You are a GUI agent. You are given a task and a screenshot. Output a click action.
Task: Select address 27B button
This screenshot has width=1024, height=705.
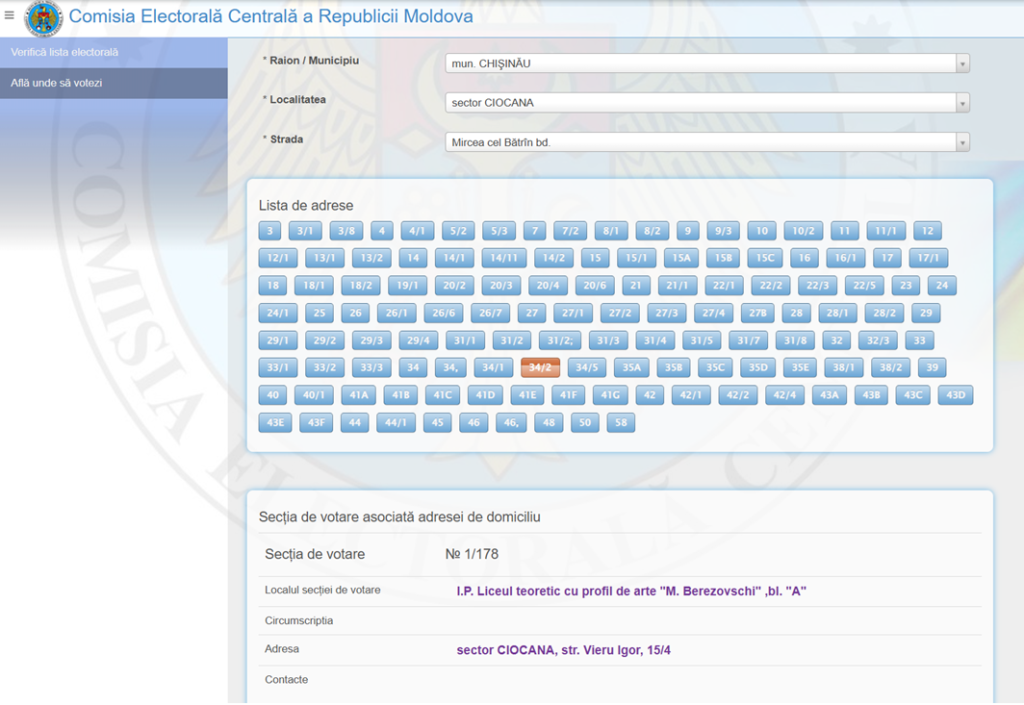tap(759, 313)
